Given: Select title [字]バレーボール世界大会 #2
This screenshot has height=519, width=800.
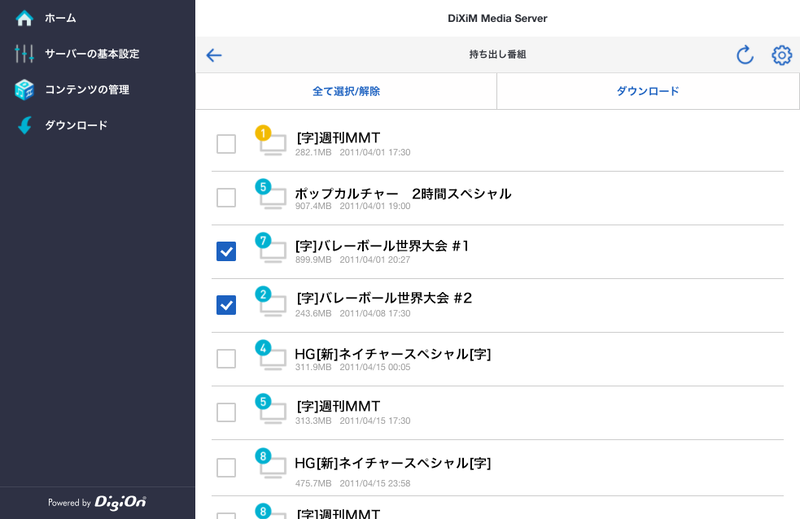Looking at the screenshot, I should [384, 298].
